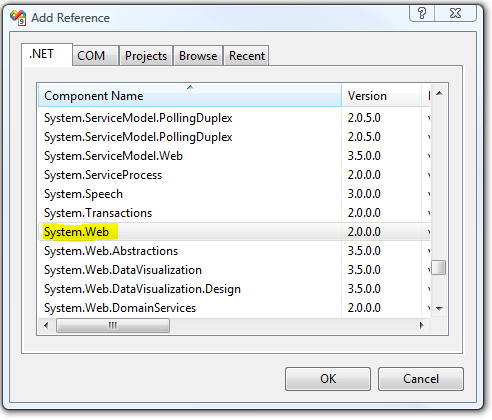Confirm with the OK button

[x=328, y=379]
